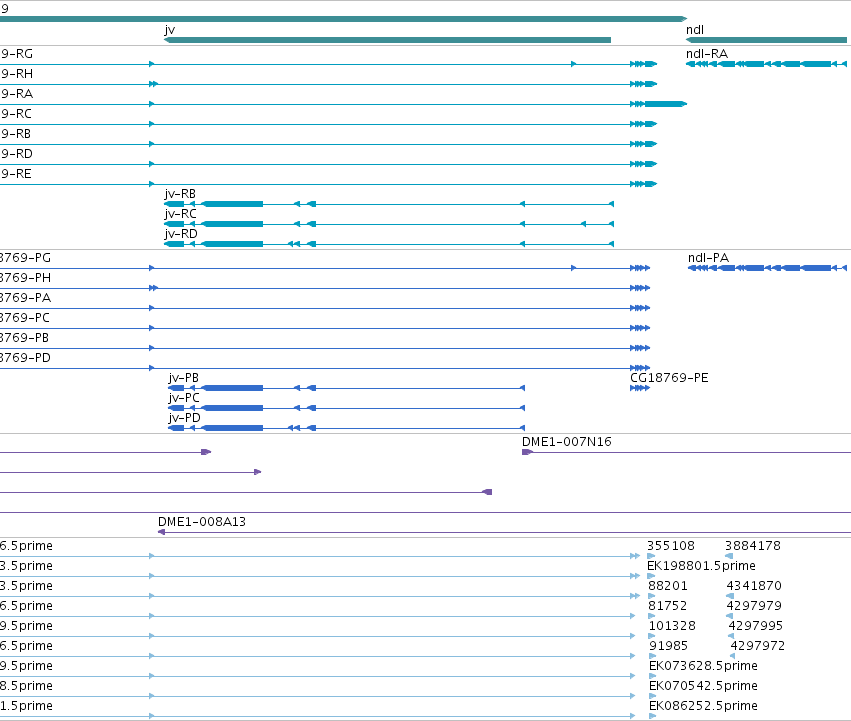This screenshot has width=851, height=721.
Task: Click EST label 4297979
Action: [753, 606]
